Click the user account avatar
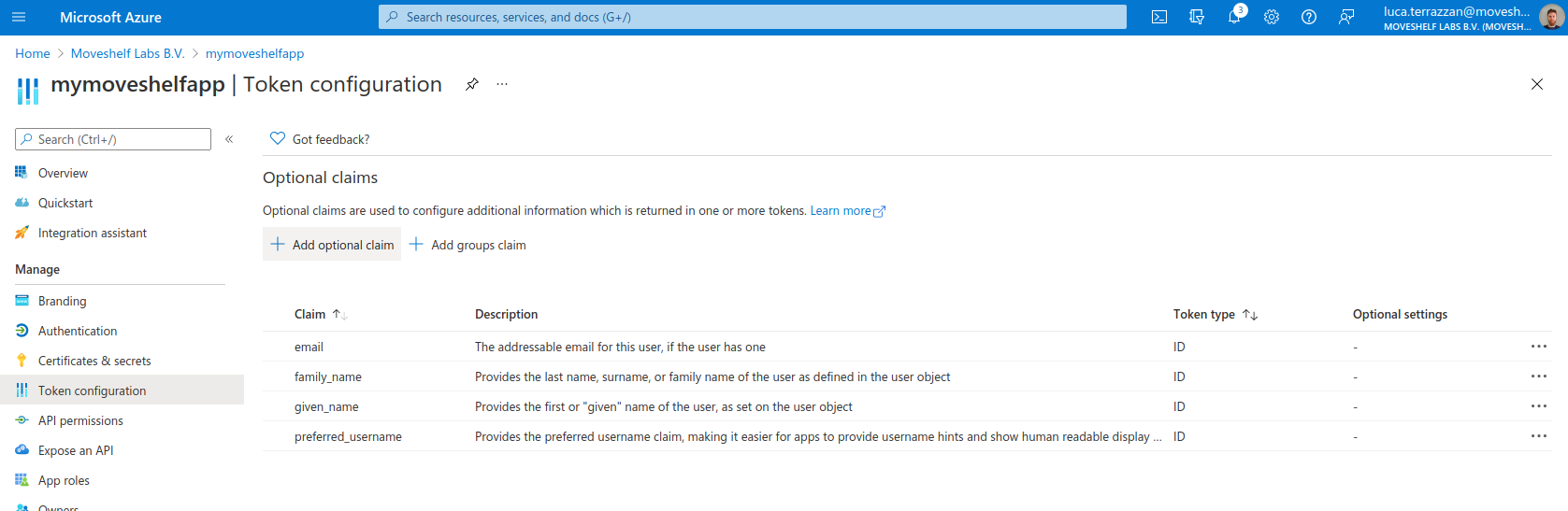The image size is (1568, 511). [x=1552, y=17]
